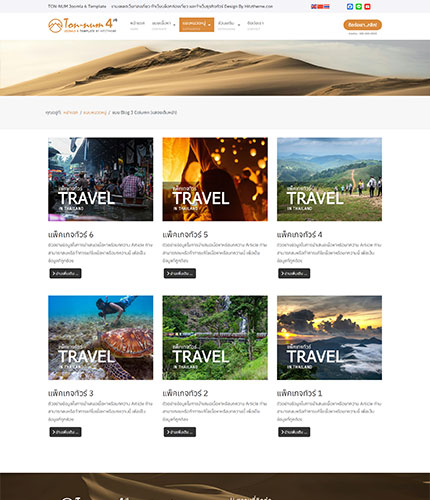Viewport: 430px width, 500px height.
Task: Switch language using the UK flag
Action: point(314,7)
